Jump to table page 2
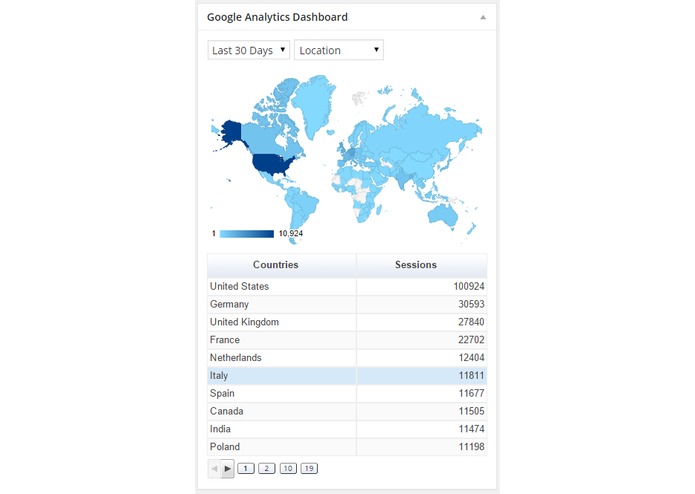Viewport: 695px width, 494px height. [266, 468]
